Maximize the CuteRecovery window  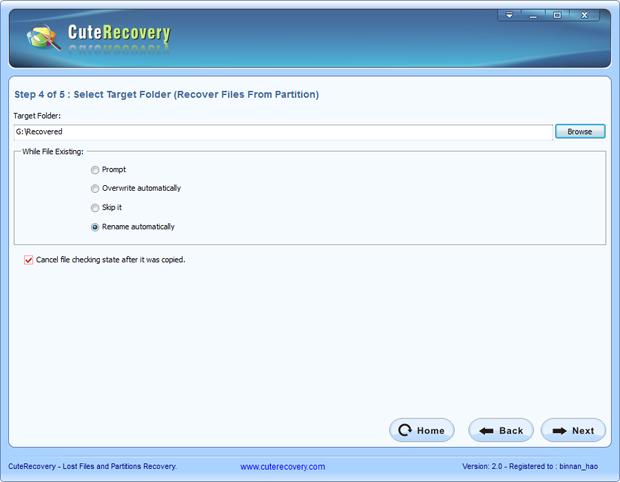pyautogui.click(x=557, y=15)
